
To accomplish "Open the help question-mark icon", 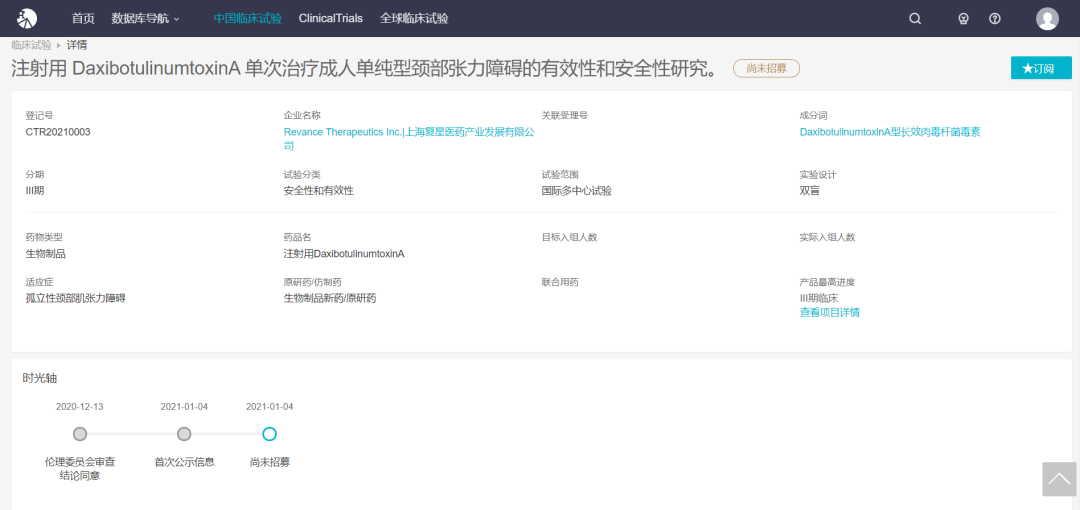I will pos(995,19).
